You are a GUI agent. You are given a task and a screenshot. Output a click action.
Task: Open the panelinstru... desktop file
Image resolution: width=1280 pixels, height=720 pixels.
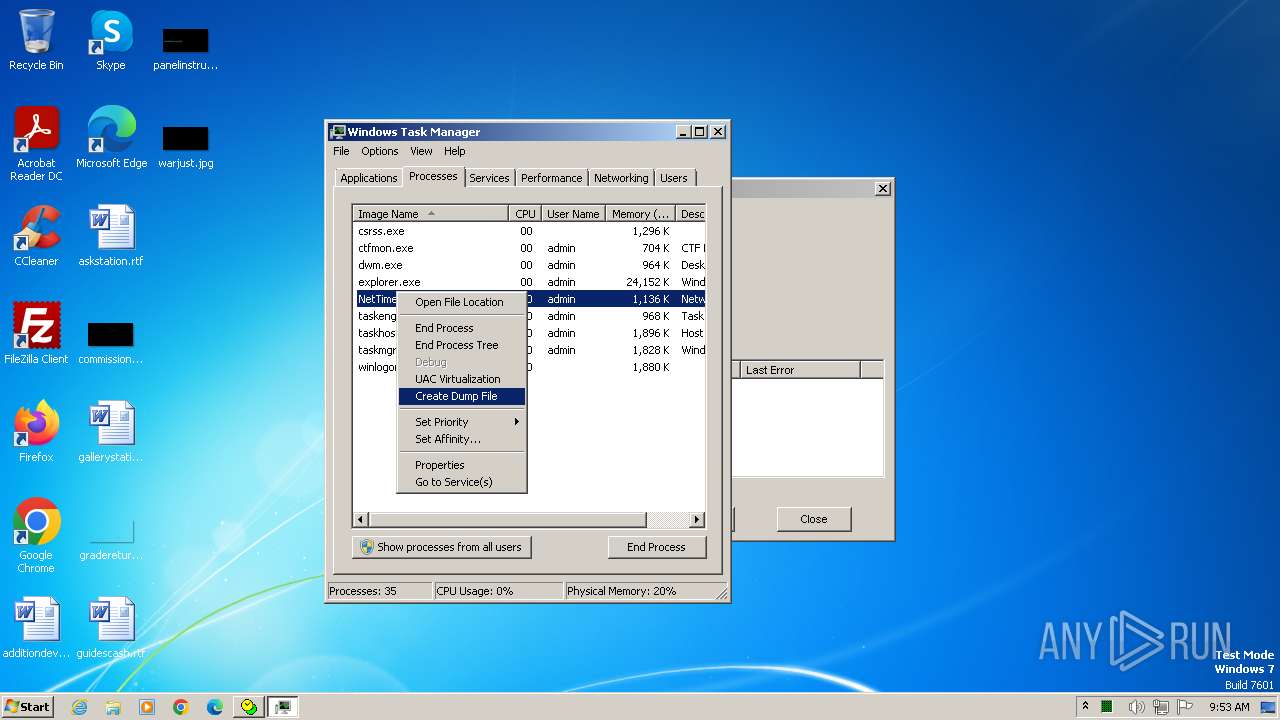(186, 48)
